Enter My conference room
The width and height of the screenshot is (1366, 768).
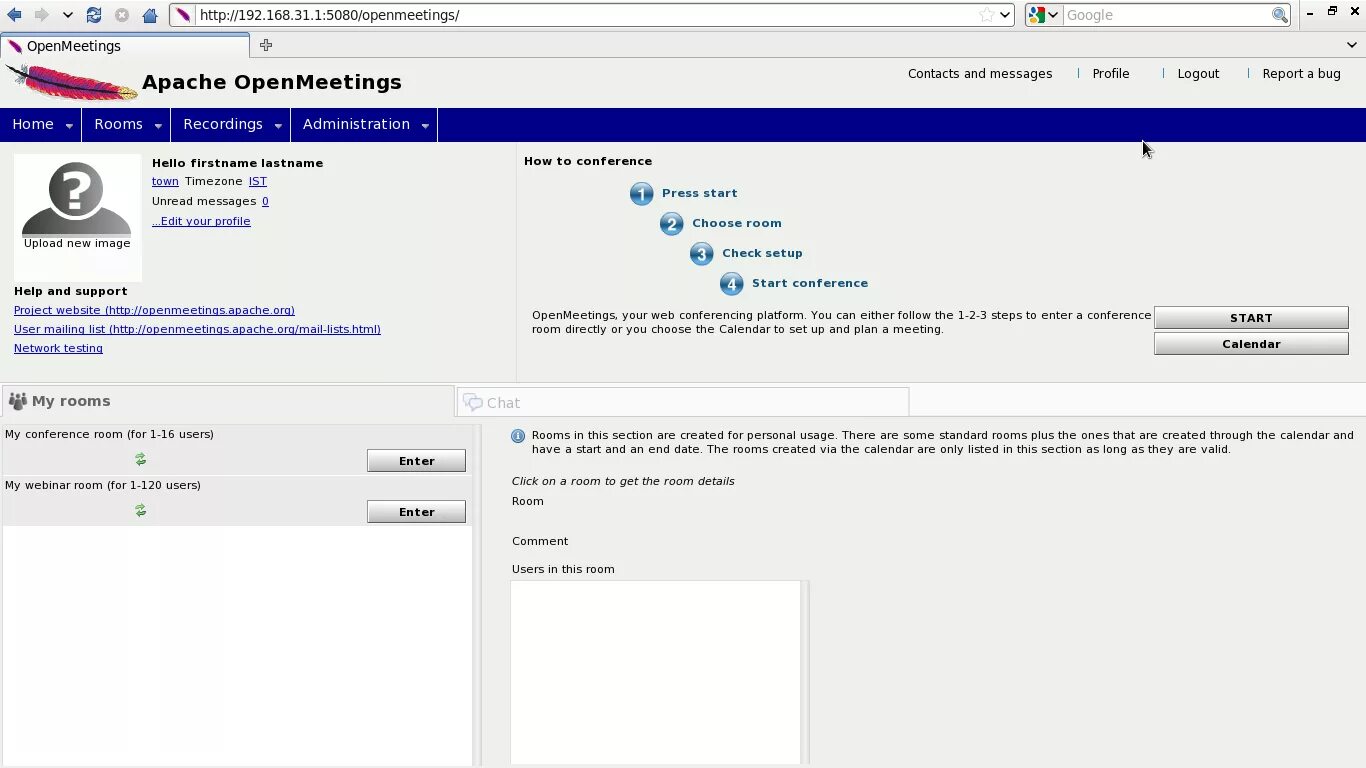(416, 461)
